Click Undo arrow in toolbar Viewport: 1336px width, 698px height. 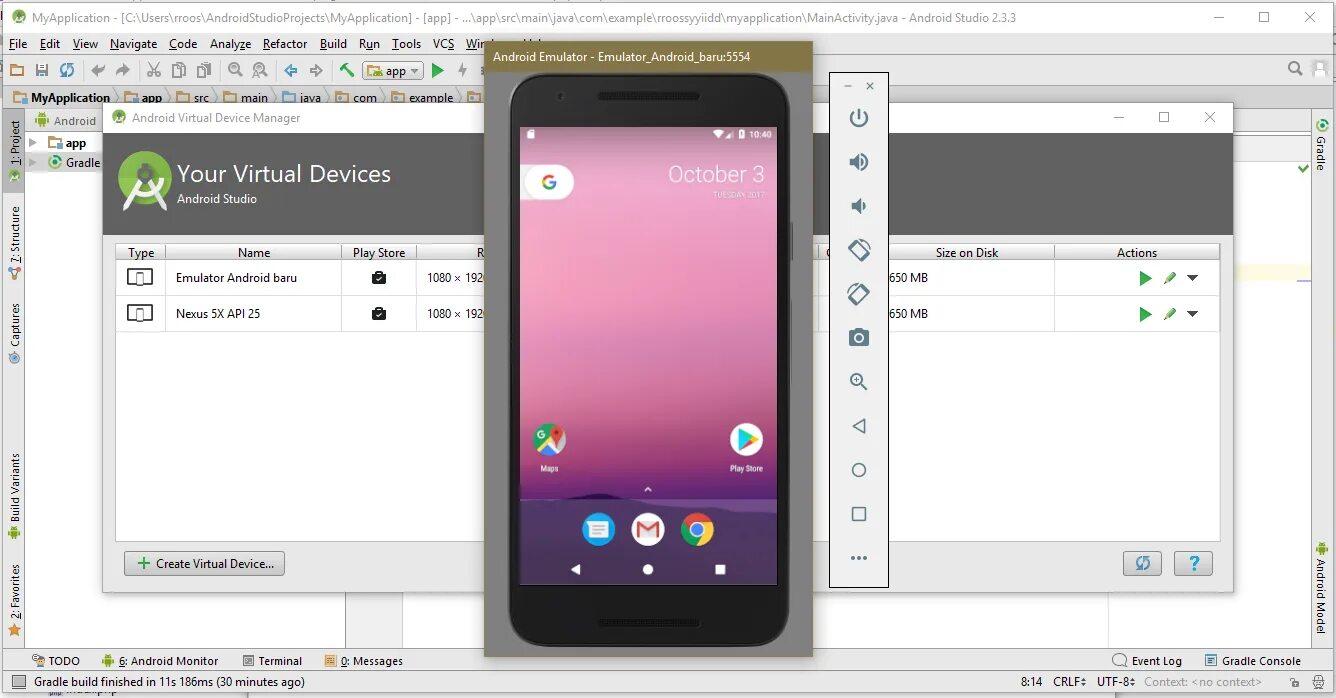(97, 70)
